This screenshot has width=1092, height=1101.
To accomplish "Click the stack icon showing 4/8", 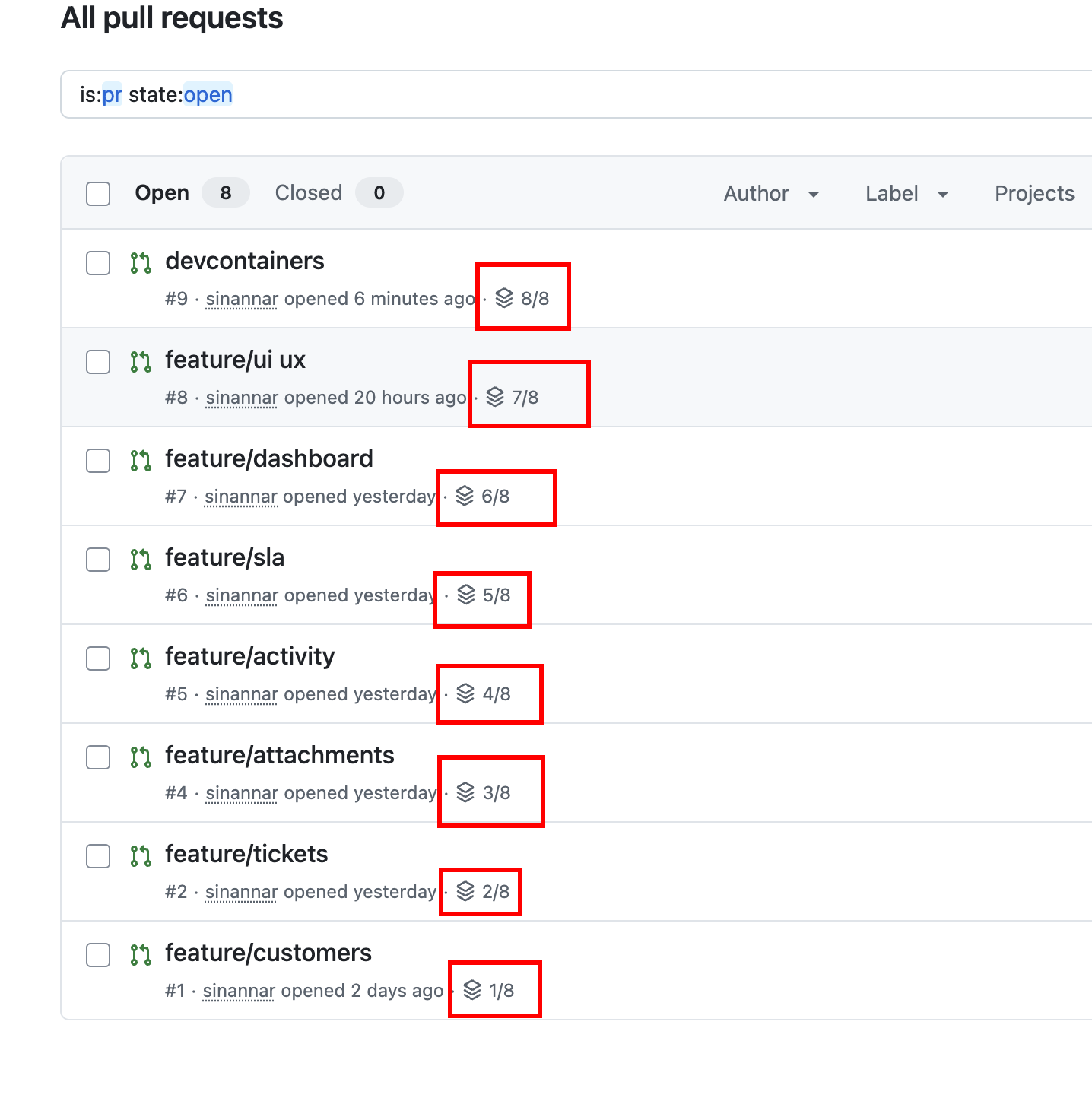I will pos(465,693).
